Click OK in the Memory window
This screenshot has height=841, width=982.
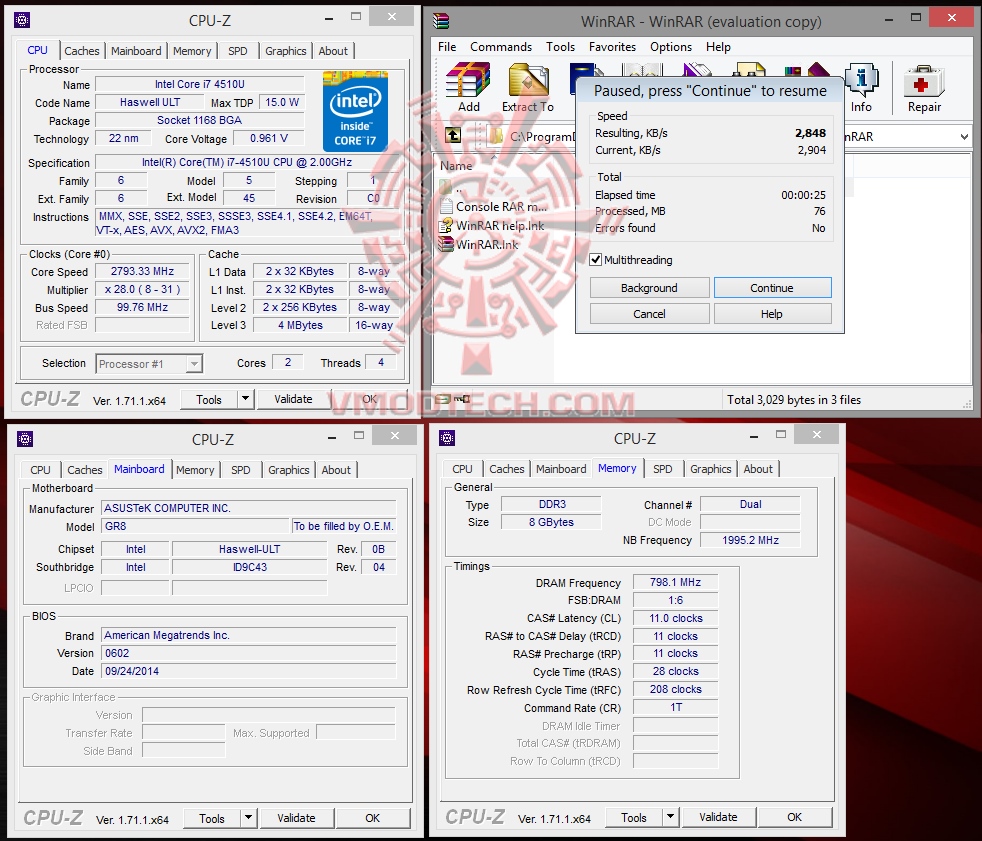pos(794,817)
